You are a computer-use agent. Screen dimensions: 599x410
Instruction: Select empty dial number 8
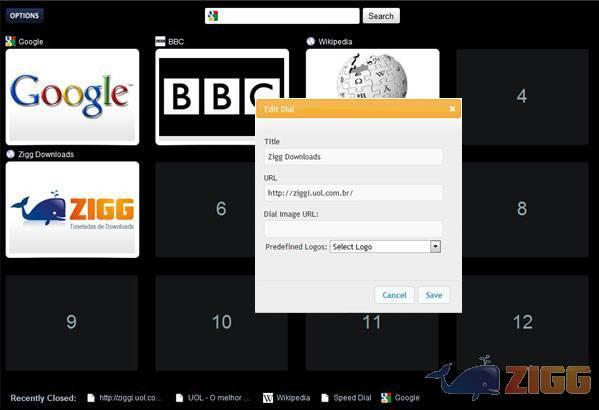[x=525, y=209]
